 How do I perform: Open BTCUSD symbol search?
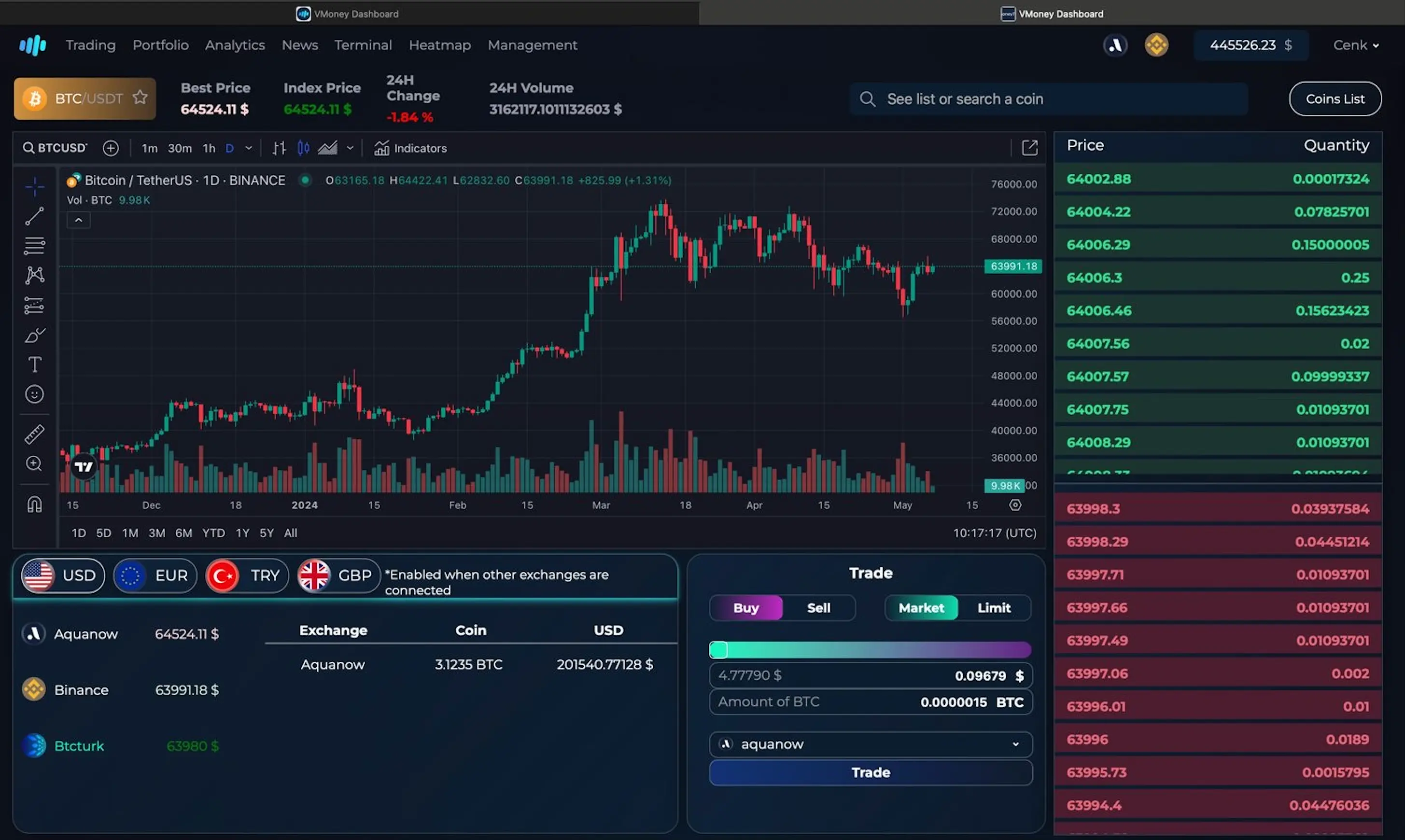[x=55, y=148]
